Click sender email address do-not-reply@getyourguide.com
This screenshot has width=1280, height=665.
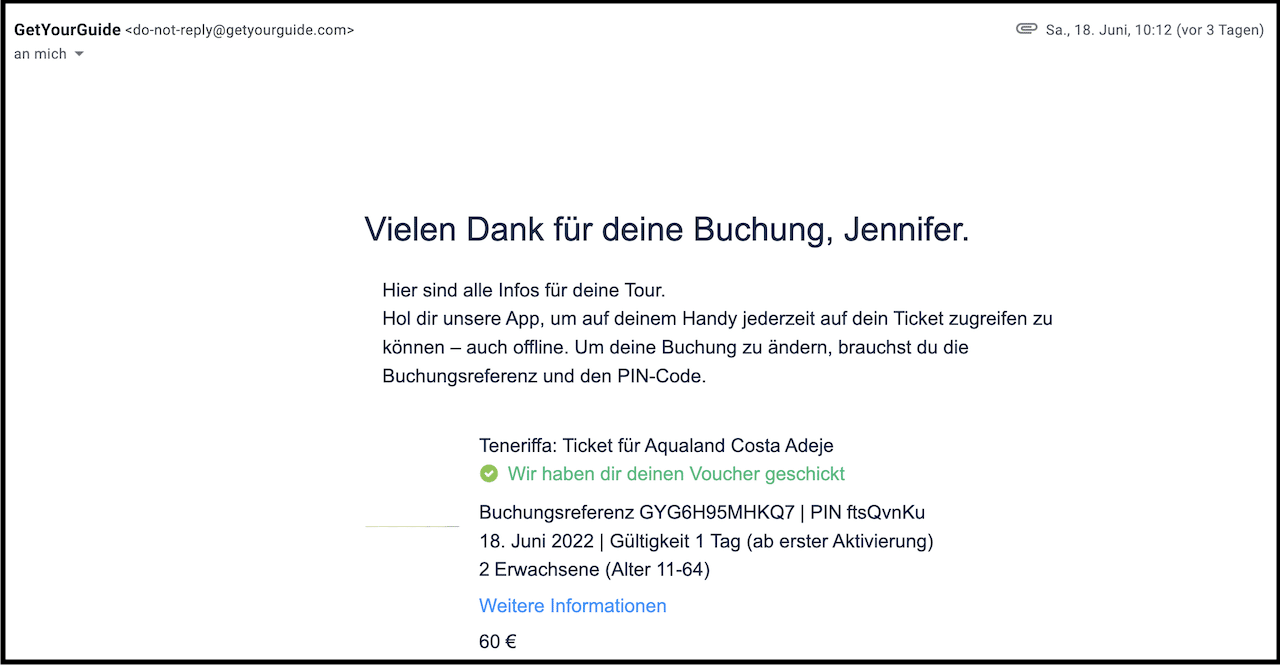239,30
